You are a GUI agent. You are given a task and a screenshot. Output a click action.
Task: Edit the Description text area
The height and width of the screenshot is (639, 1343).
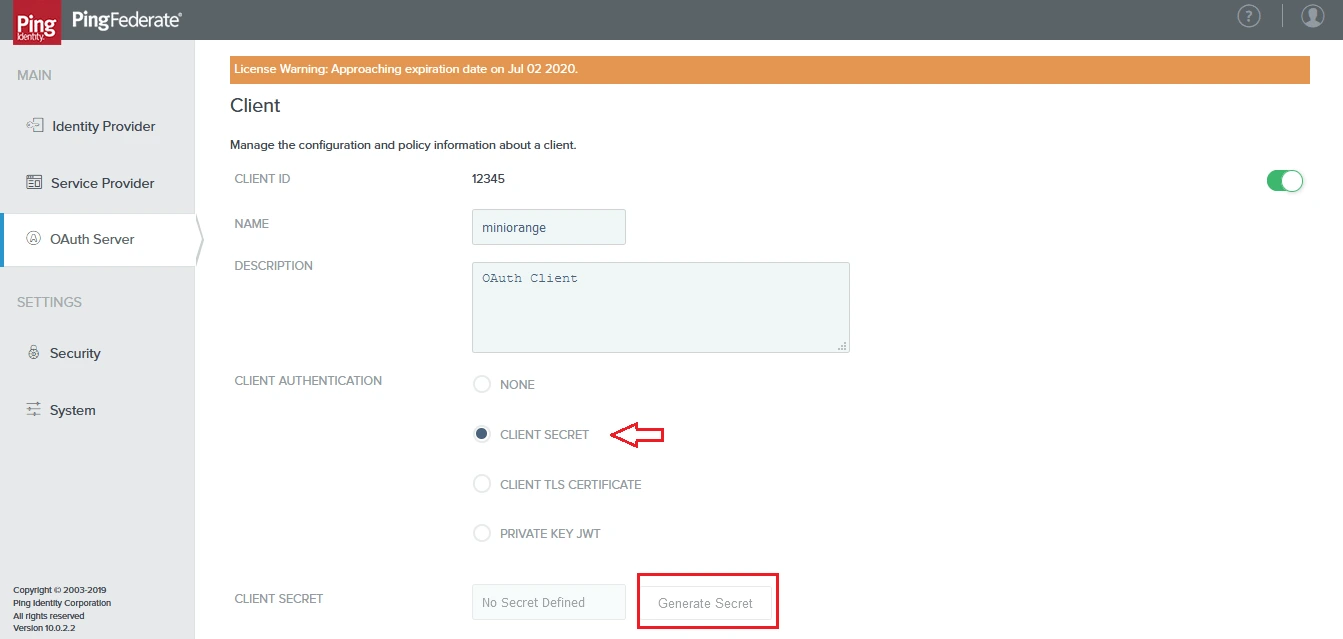click(660, 307)
